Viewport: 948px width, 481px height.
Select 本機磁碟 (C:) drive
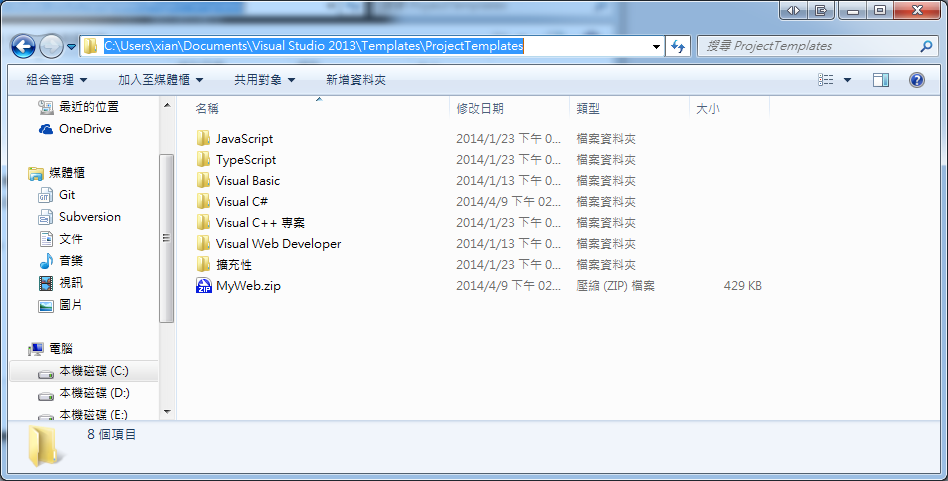click(94, 371)
